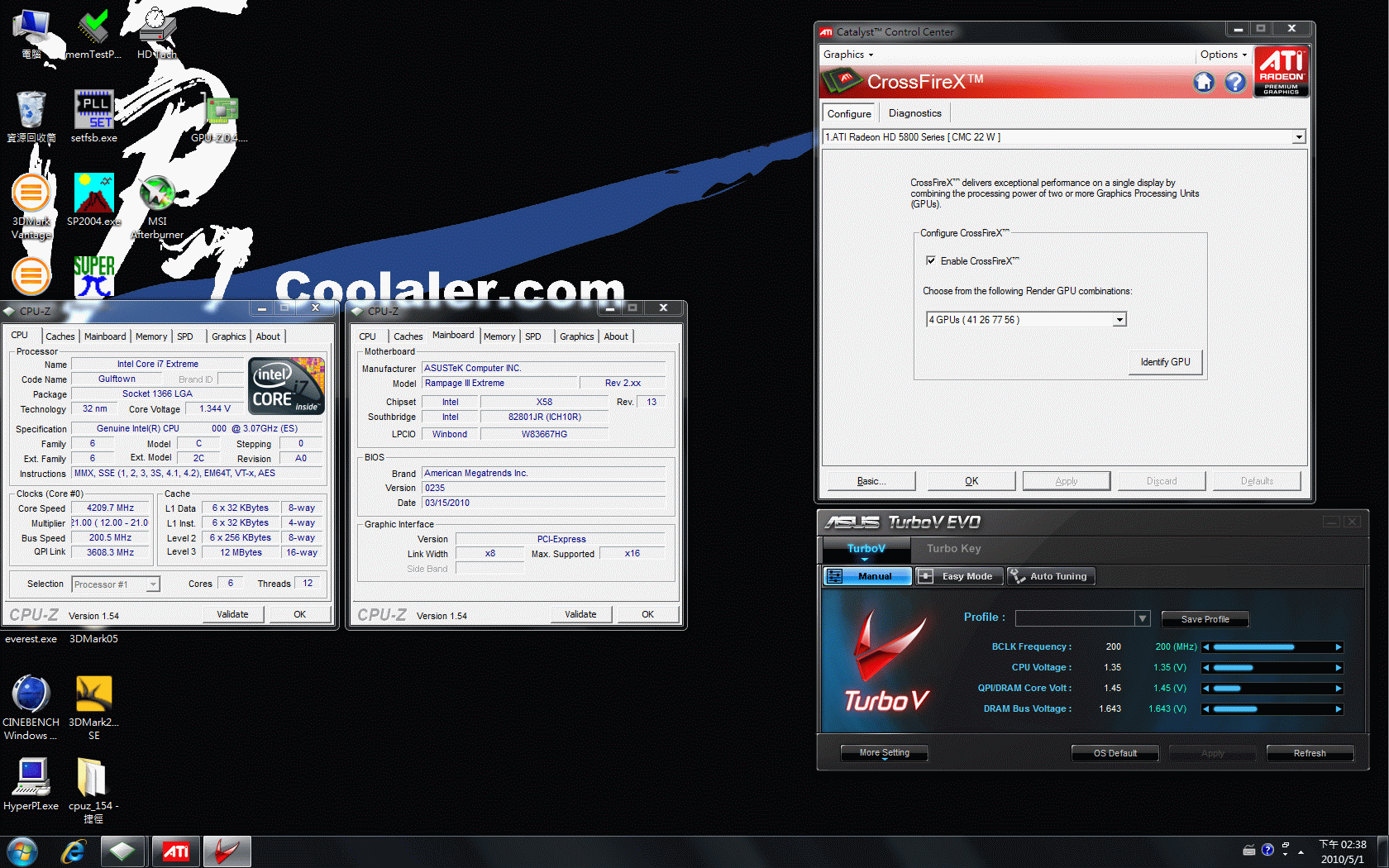Open the Super Pi desktop icon
This screenshot has width=1389, height=868.
(x=93, y=276)
